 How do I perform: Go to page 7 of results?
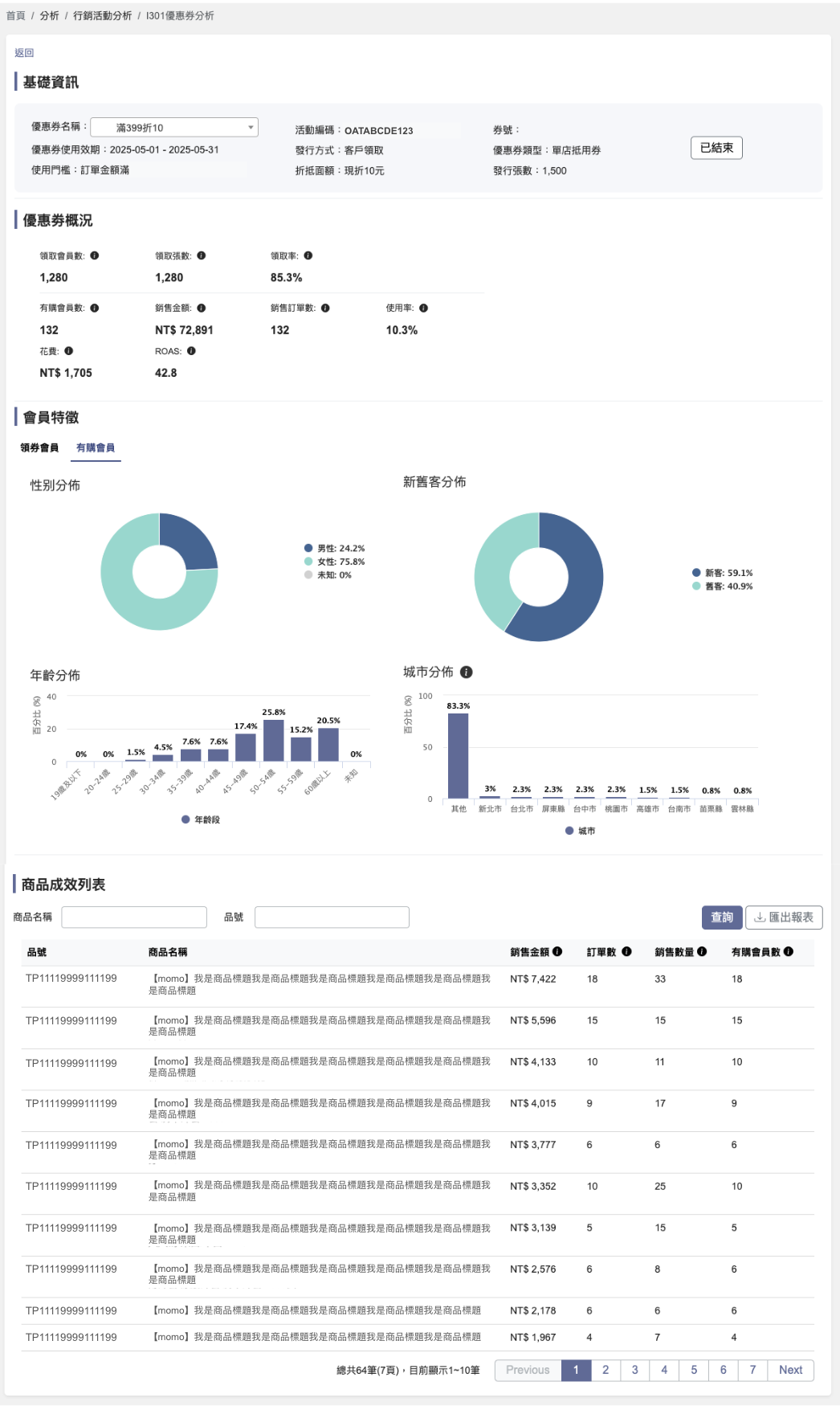[752, 1370]
